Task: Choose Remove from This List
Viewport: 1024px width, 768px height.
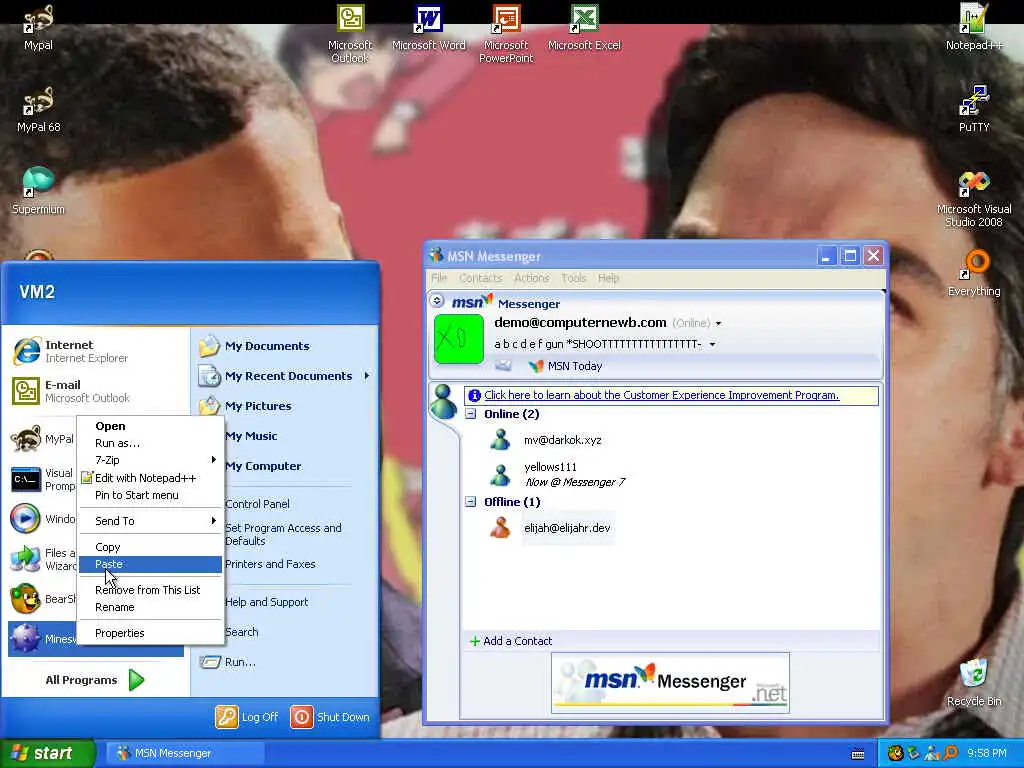Action: click(150, 590)
